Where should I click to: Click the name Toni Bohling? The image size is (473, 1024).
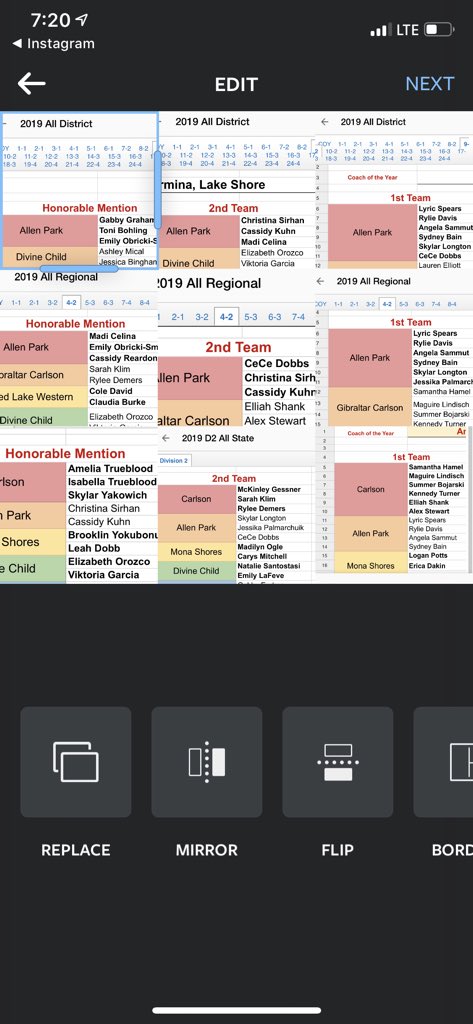pyautogui.click(x=123, y=231)
